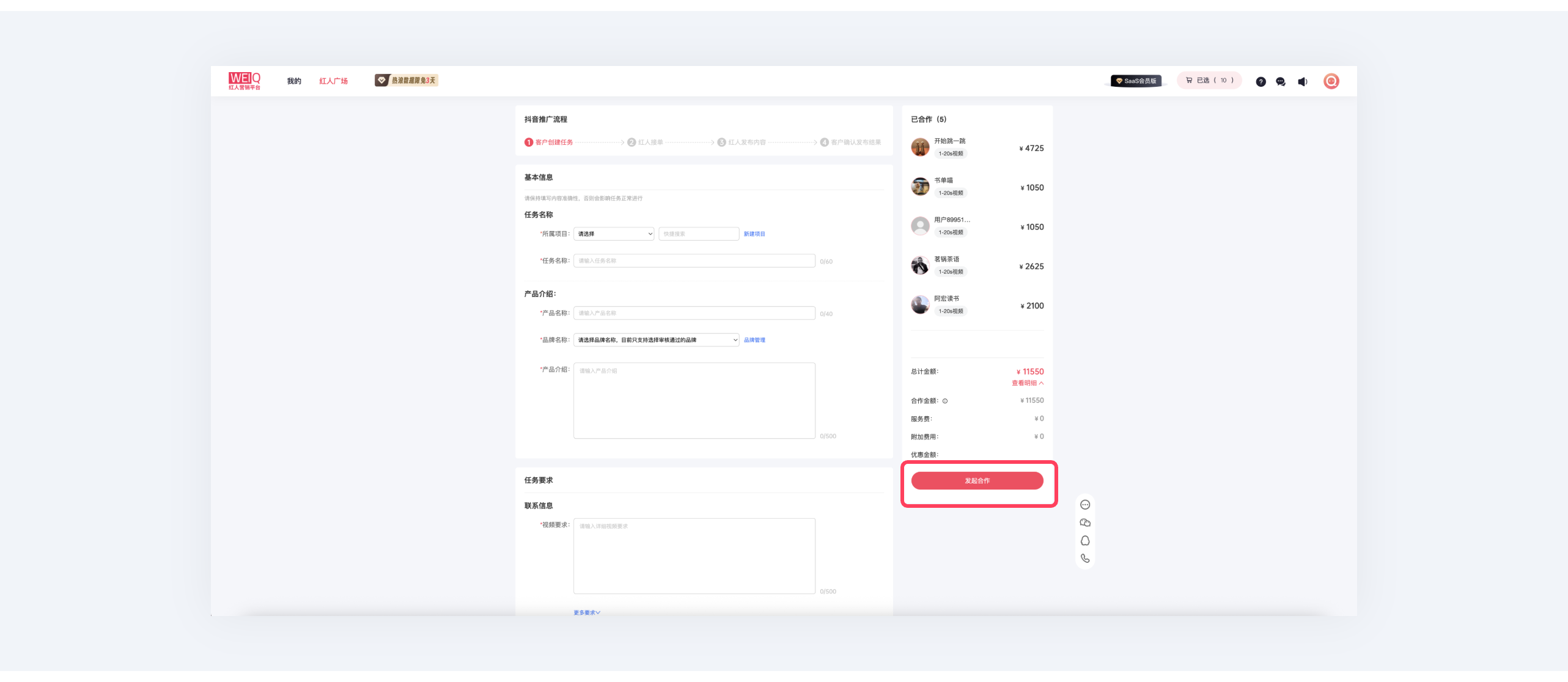Click the phone contact icon
Screen dimensions: 1568x682
coord(1085,558)
